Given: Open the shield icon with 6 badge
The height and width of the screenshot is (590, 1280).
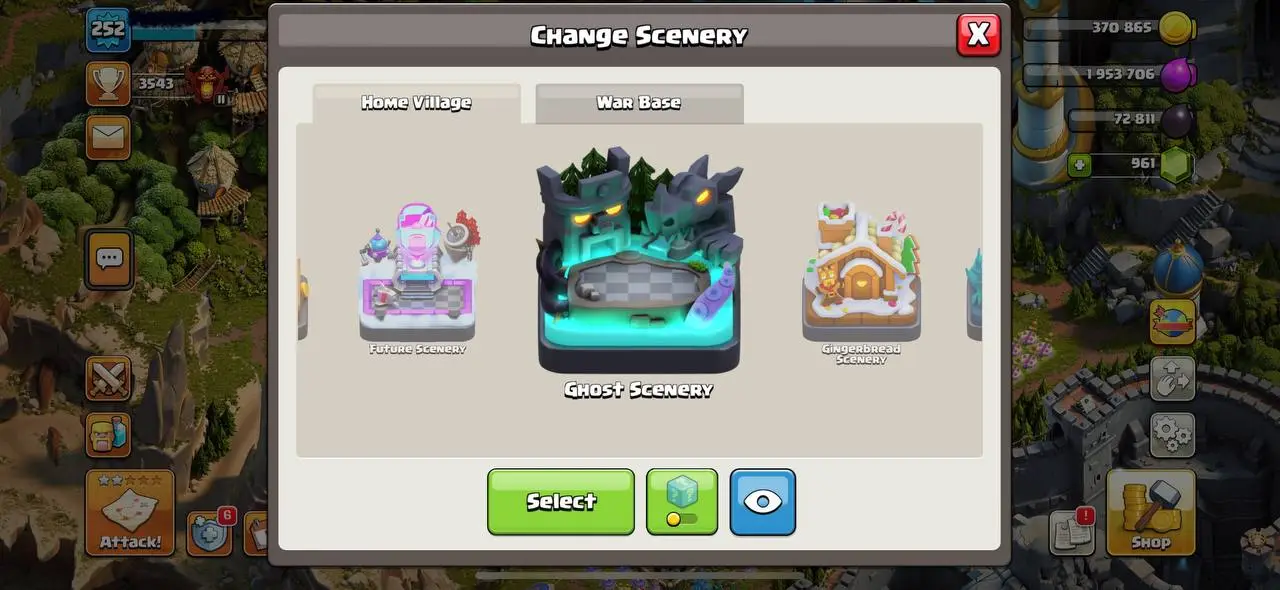Looking at the screenshot, I should pyautogui.click(x=210, y=533).
